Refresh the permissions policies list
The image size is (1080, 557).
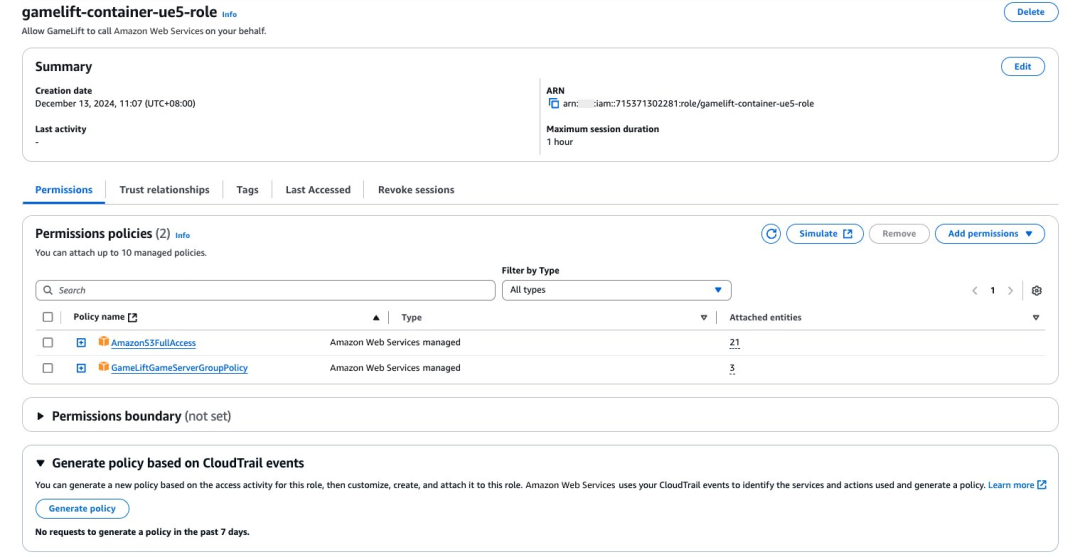pos(771,234)
